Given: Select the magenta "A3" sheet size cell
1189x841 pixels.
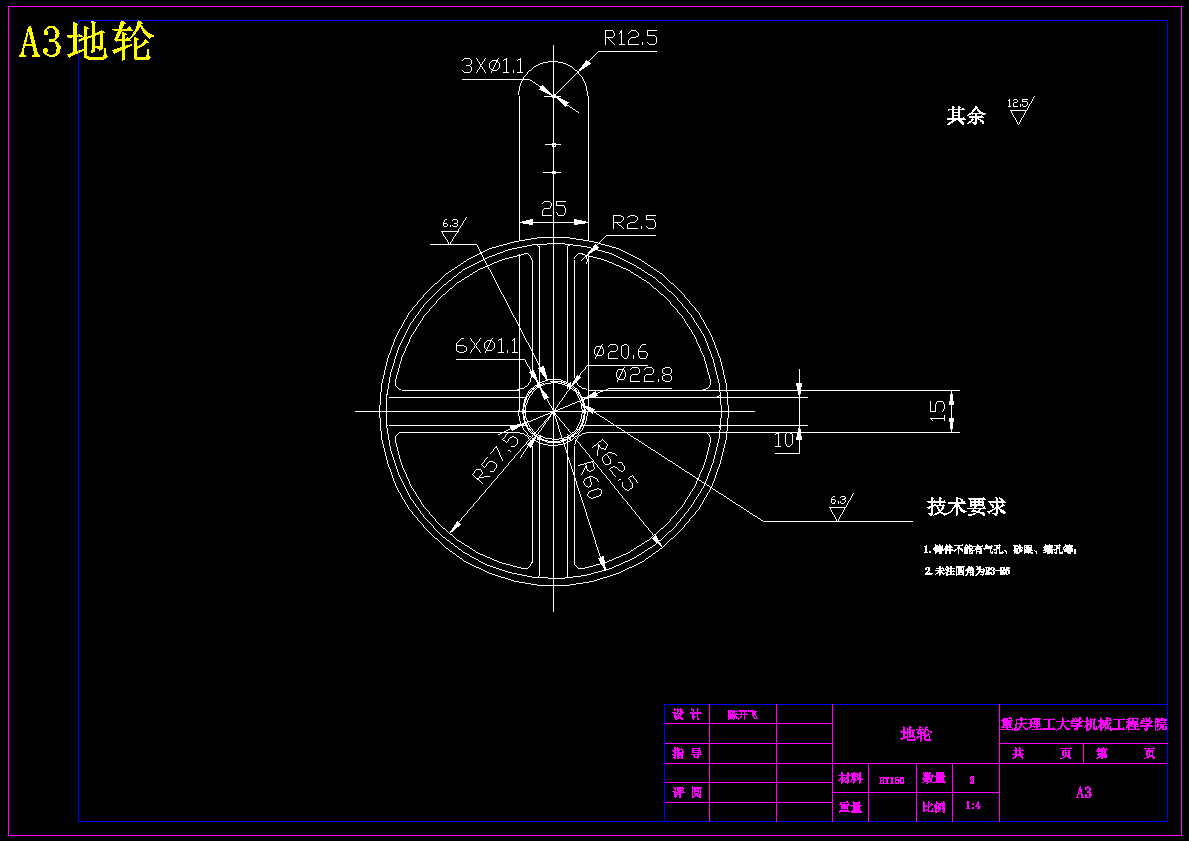Looking at the screenshot, I should [x=1084, y=792].
